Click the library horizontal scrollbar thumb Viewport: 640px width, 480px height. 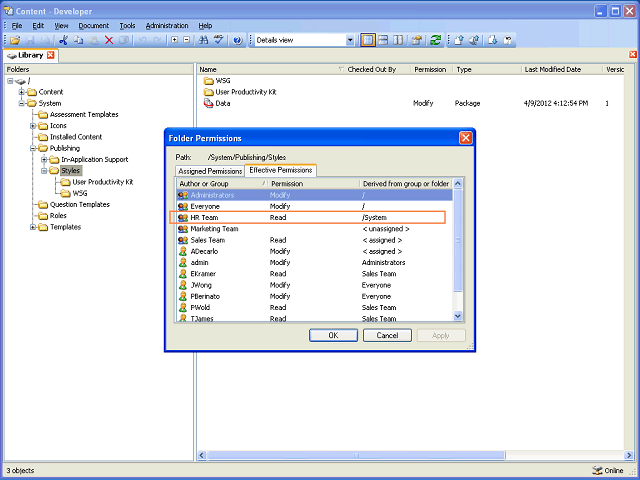click(x=356, y=455)
